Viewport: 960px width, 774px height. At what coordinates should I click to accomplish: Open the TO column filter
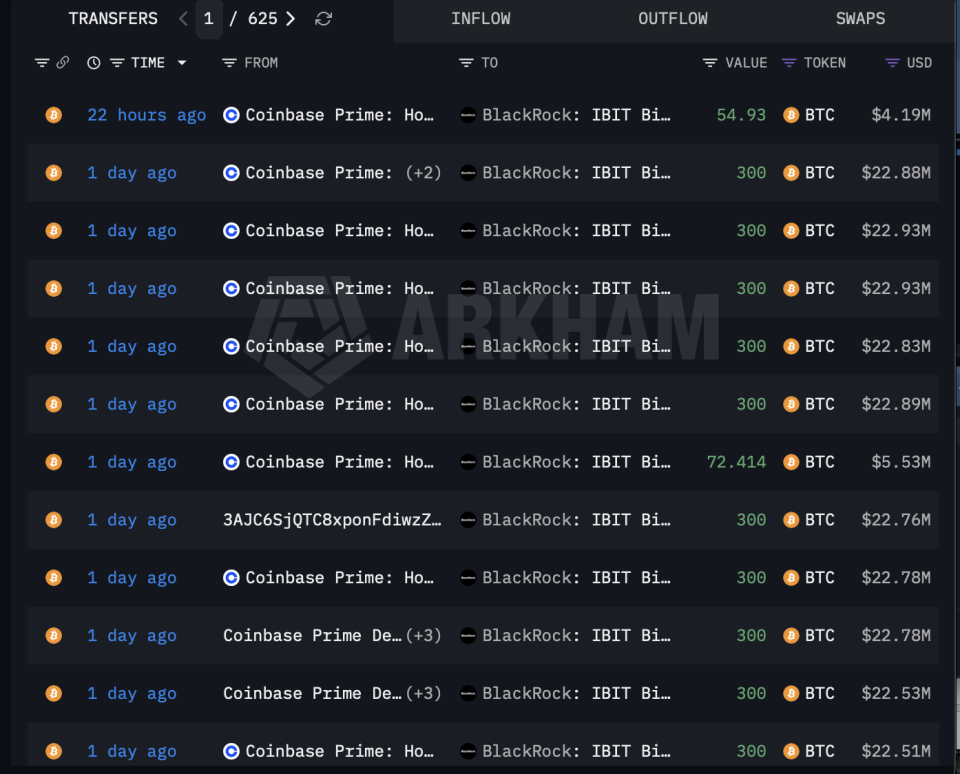click(466, 63)
